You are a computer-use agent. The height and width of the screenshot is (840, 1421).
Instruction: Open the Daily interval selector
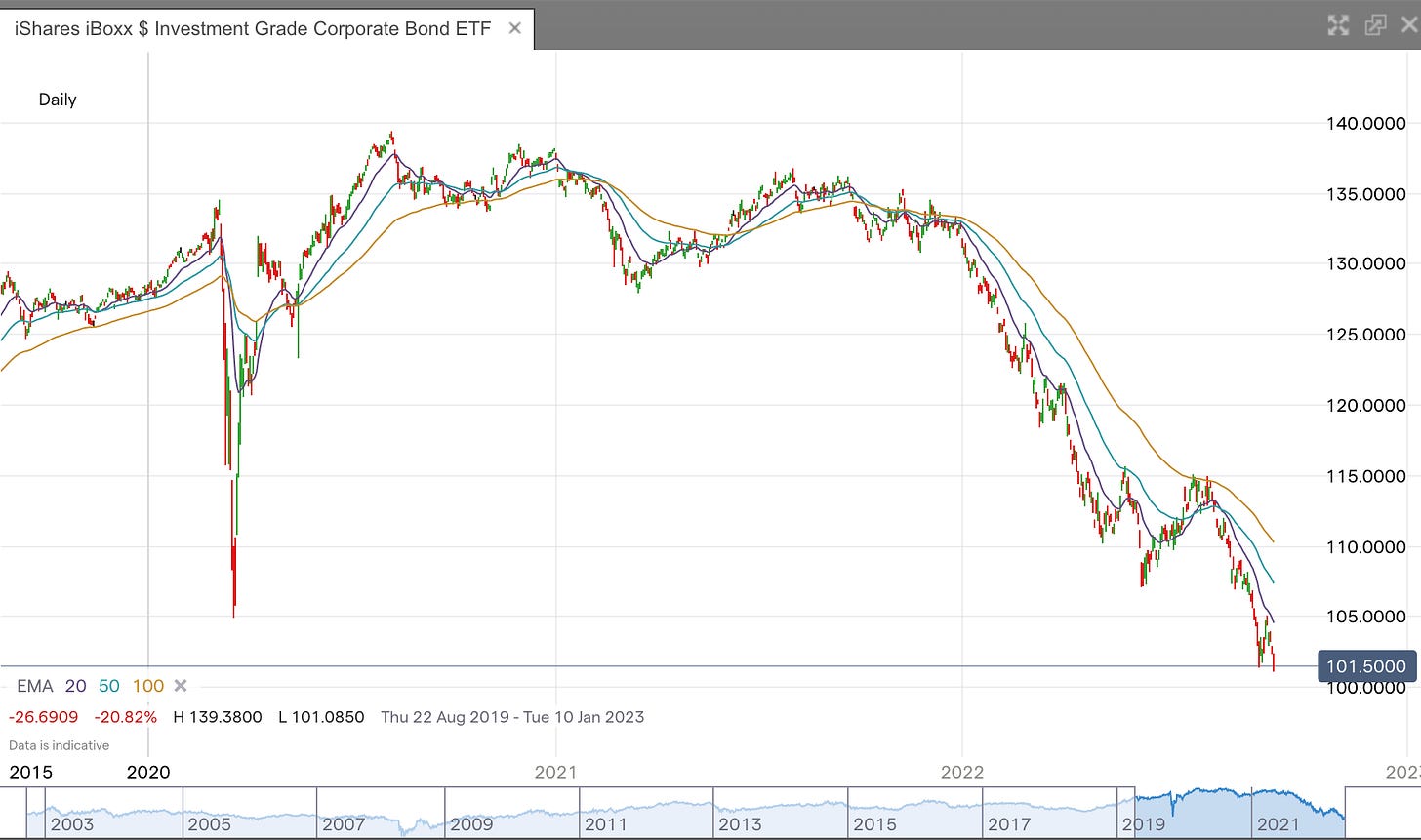58,100
